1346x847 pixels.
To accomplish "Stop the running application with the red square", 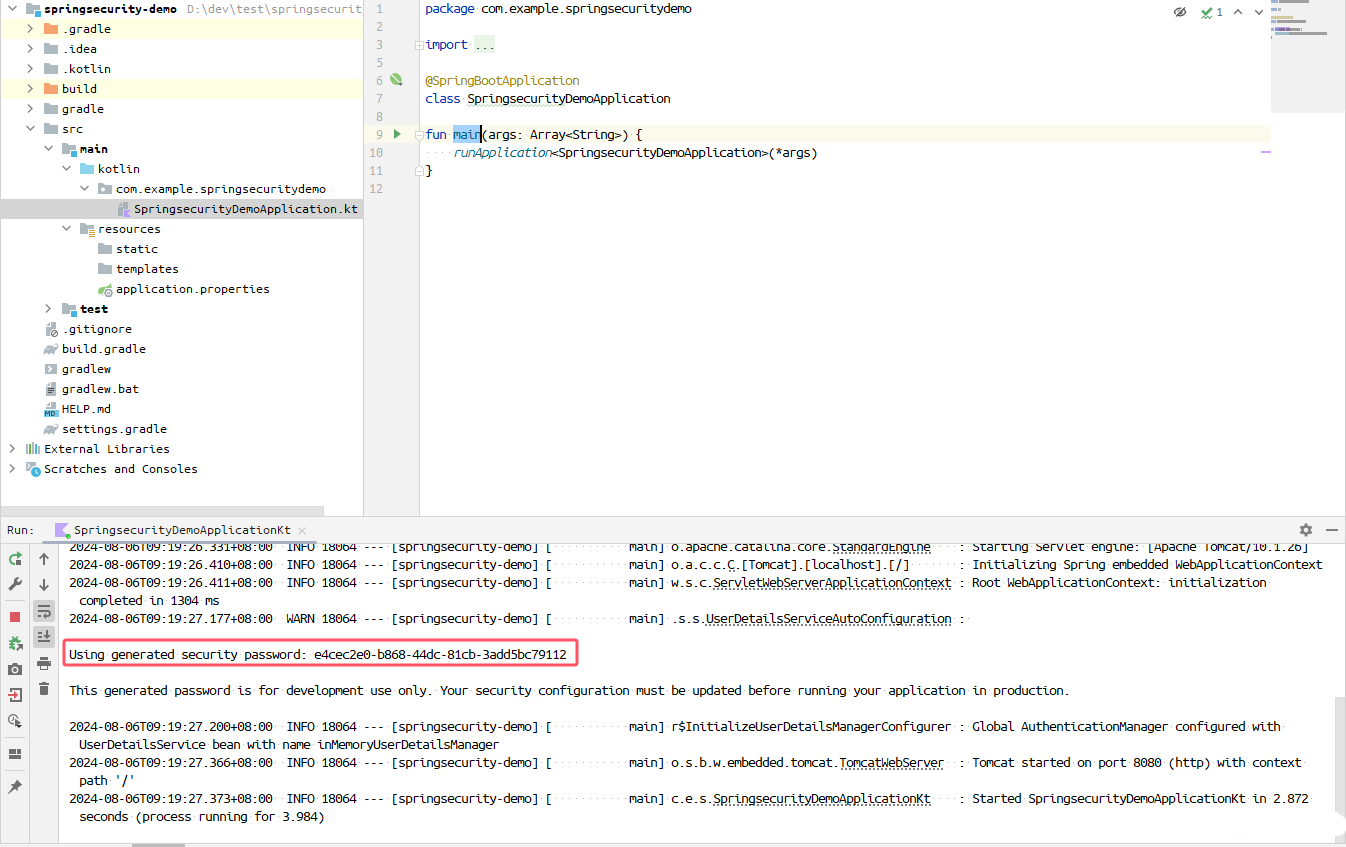I will (15, 617).
